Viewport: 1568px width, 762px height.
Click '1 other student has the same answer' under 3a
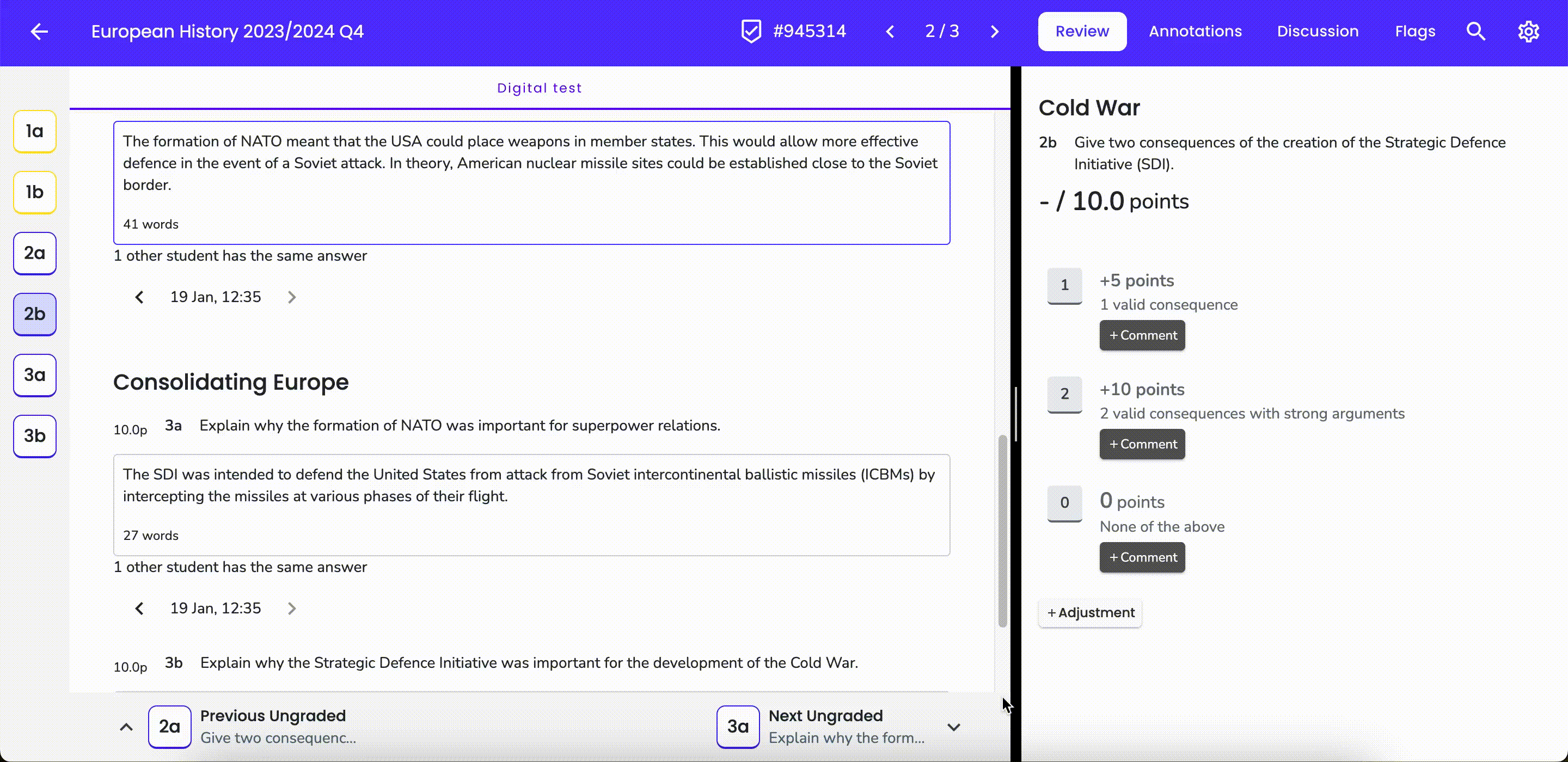point(240,567)
